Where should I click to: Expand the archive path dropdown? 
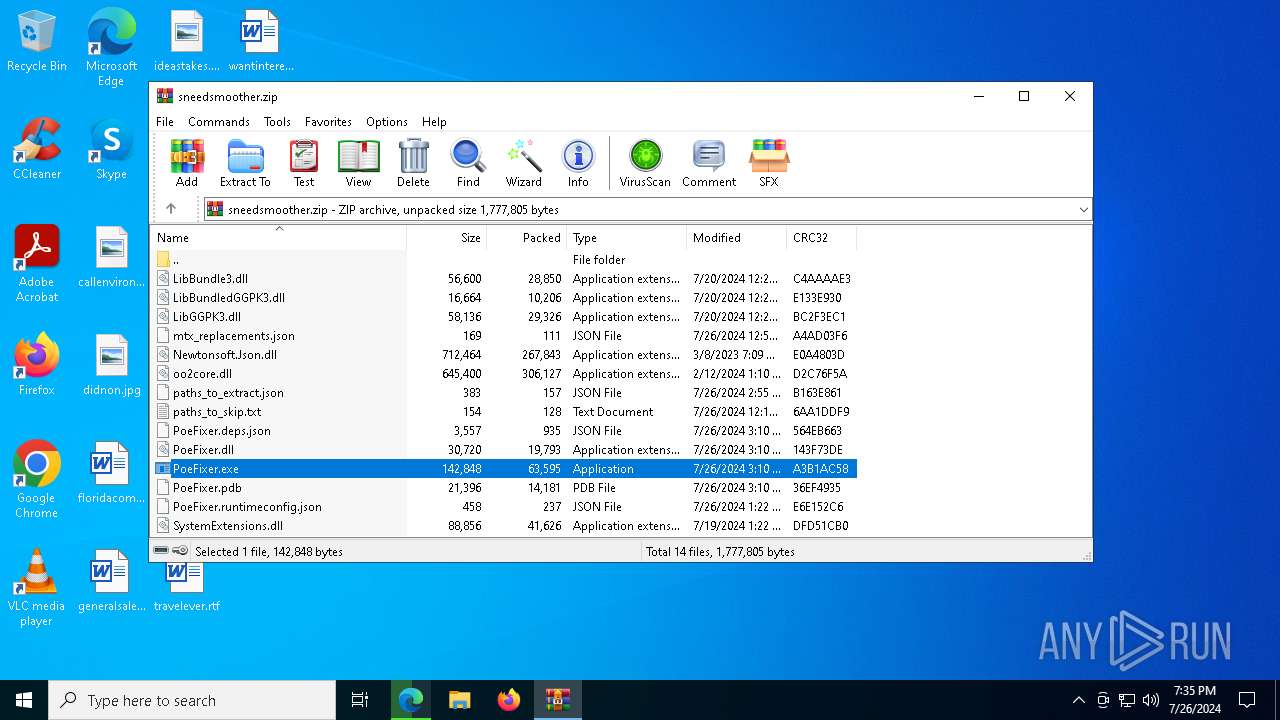1083,210
